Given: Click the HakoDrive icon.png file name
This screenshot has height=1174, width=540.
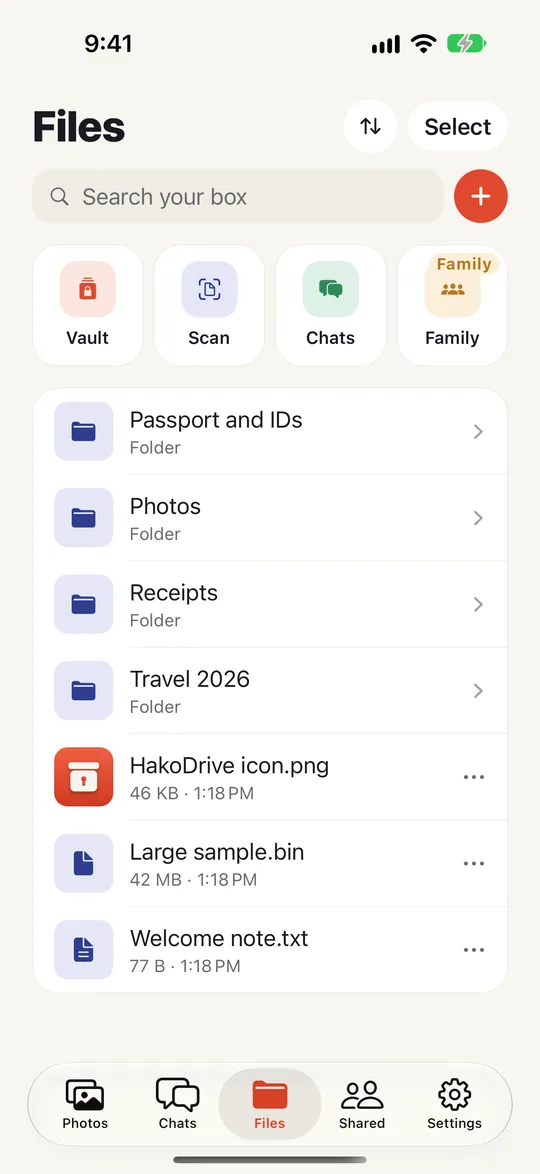Looking at the screenshot, I should point(229,765).
